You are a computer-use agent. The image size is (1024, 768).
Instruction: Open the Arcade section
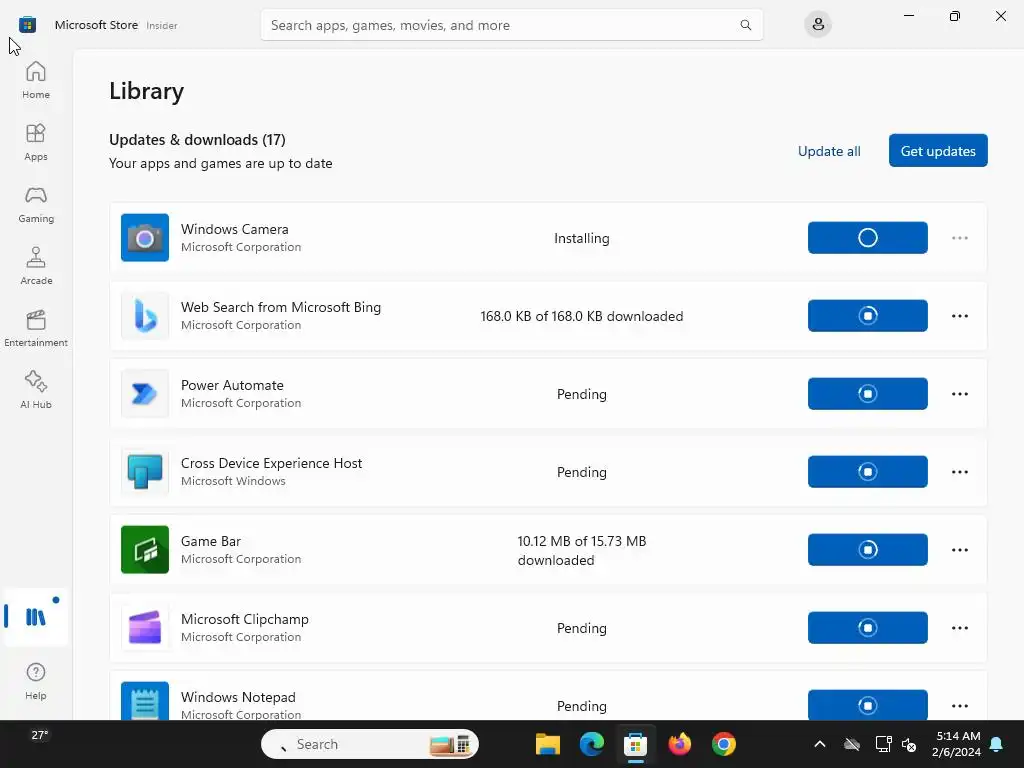[36, 266]
